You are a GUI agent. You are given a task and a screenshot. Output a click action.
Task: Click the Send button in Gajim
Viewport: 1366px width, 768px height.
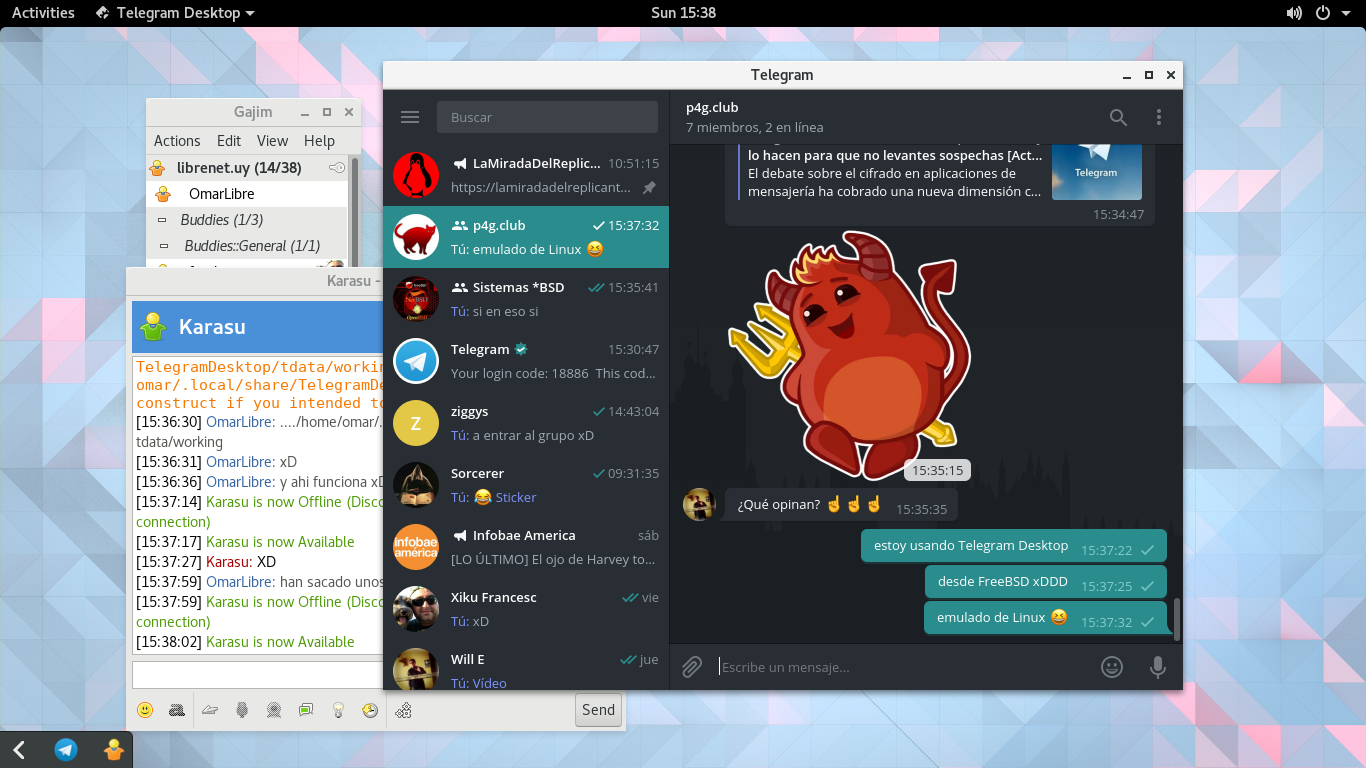[598, 710]
